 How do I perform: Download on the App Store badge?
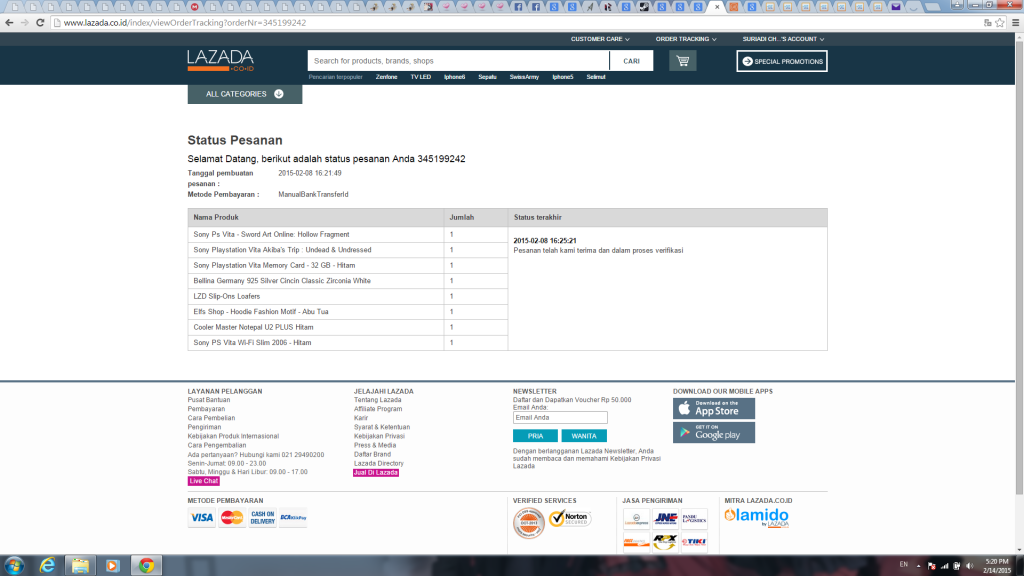coord(714,408)
